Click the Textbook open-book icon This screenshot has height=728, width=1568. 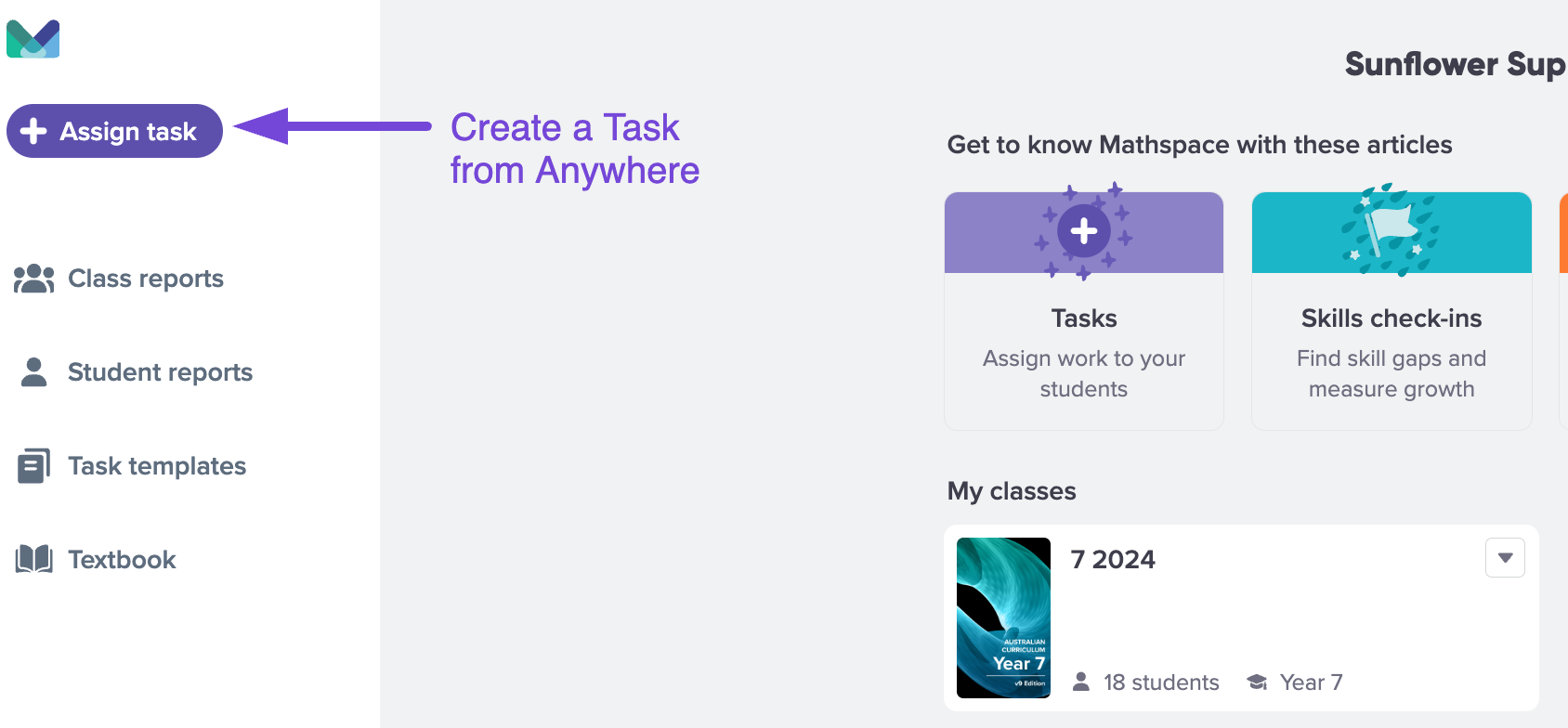[x=34, y=559]
